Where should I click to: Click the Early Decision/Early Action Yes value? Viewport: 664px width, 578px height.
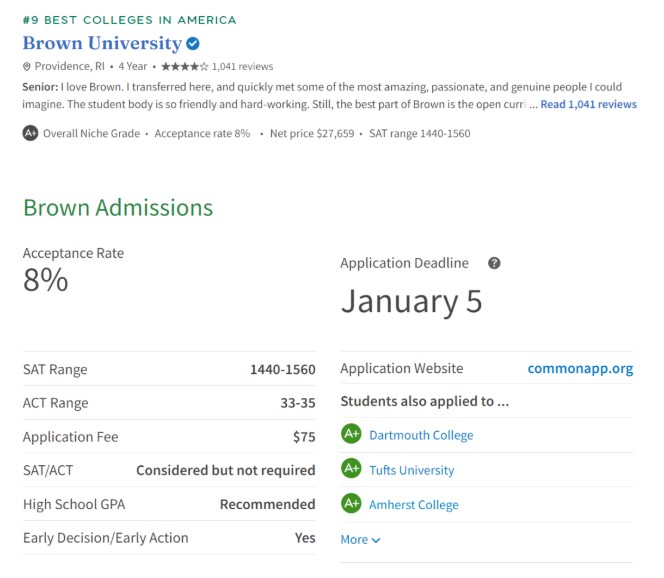(x=305, y=538)
